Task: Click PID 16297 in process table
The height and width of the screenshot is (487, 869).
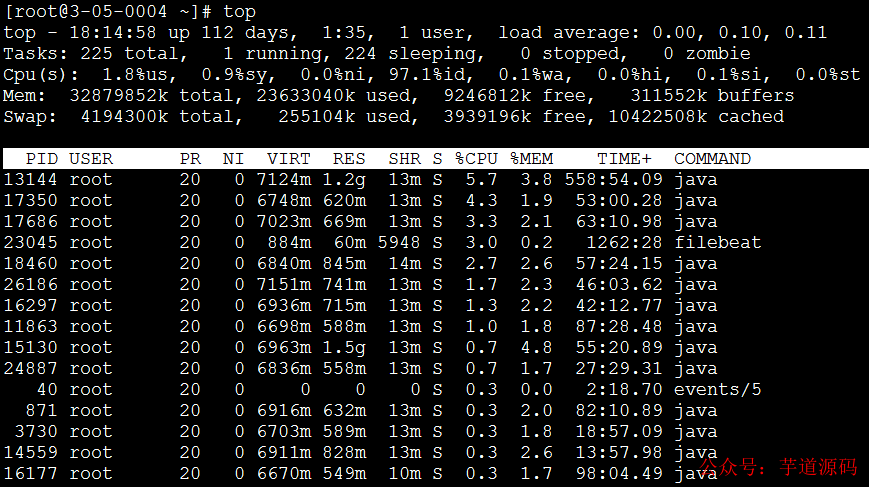Action: coord(30,306)
